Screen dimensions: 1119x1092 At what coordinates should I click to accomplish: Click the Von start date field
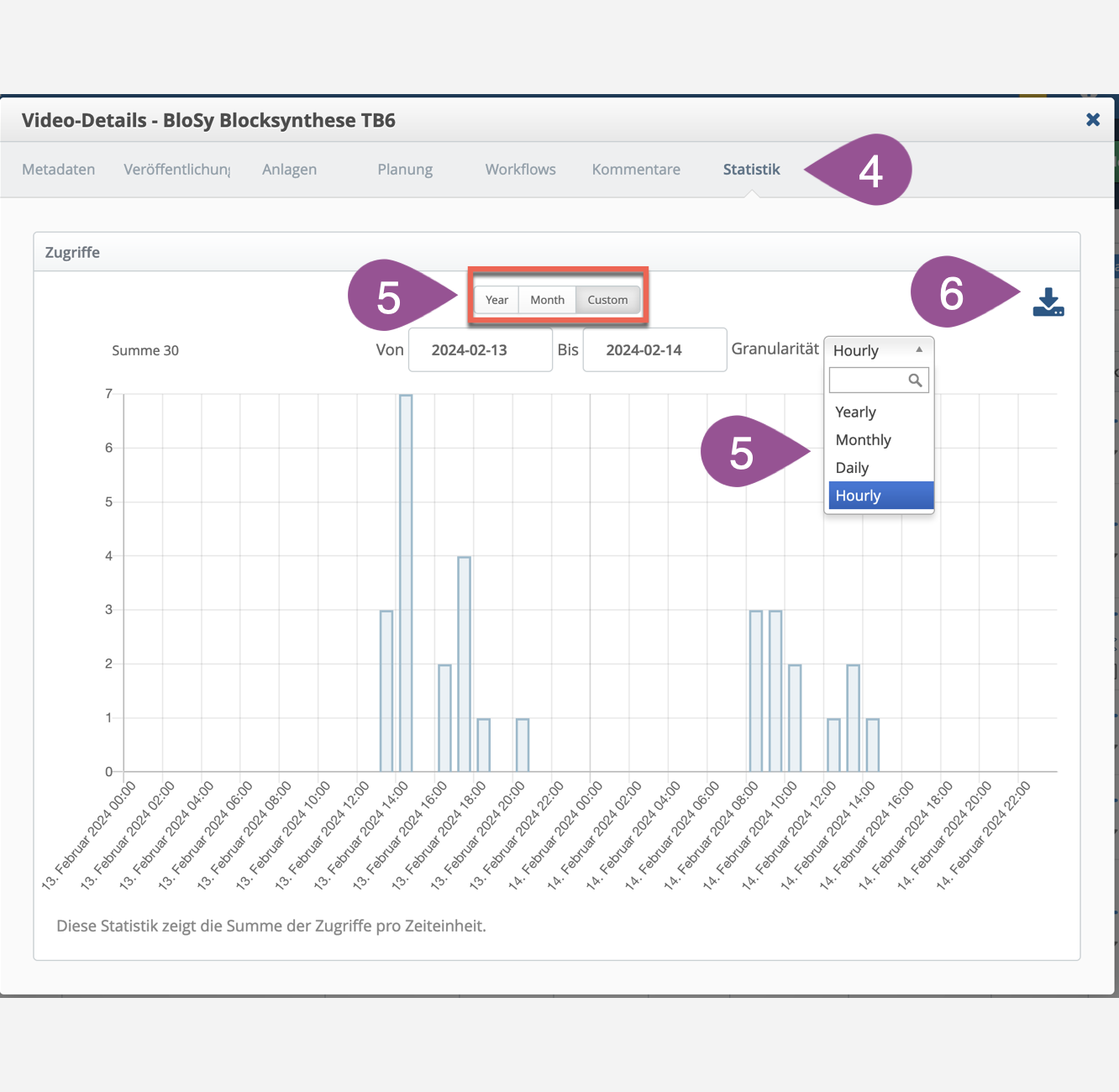pyautogui.click(x=480, y=350)
